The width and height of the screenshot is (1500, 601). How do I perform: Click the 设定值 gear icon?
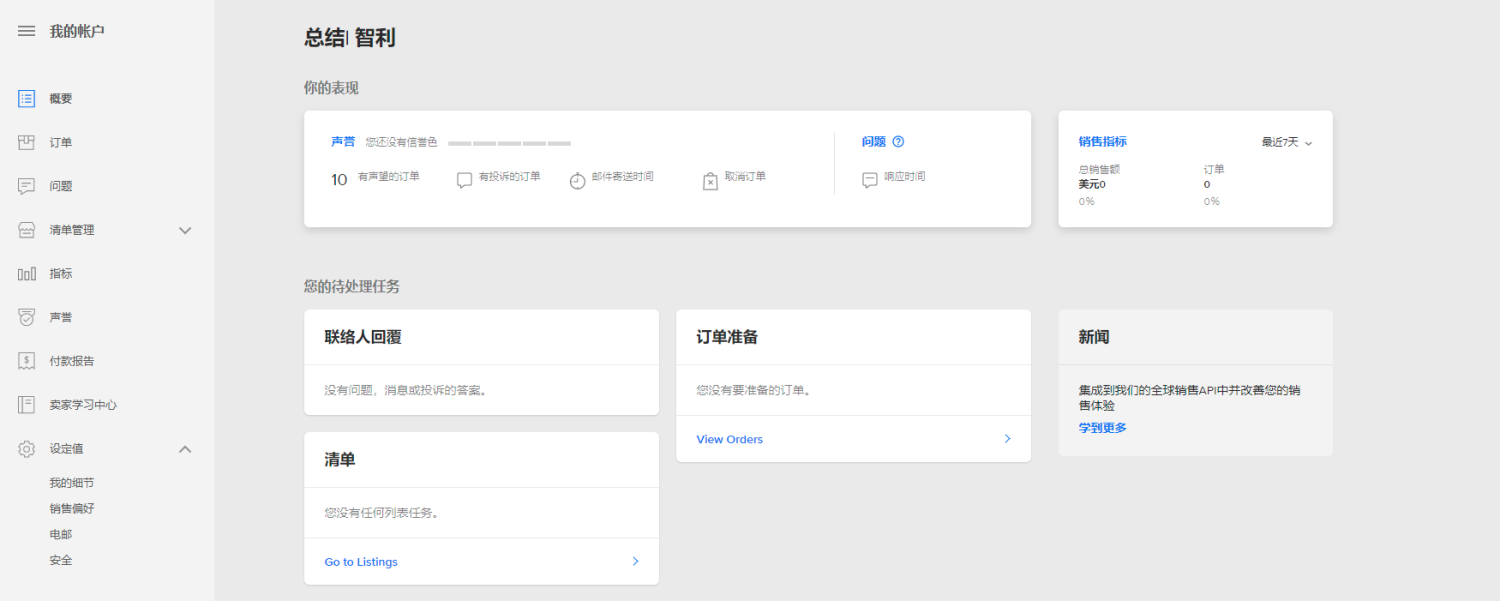[27, 449]
